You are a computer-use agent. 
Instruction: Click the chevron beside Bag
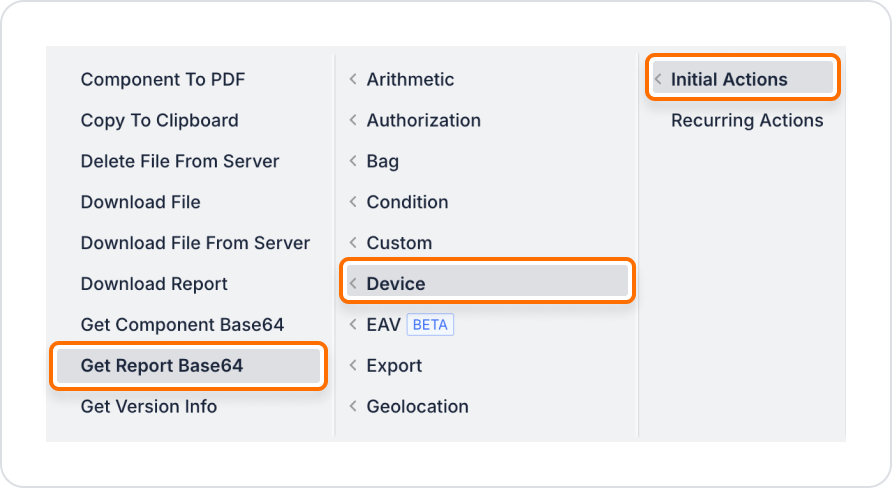353,161
